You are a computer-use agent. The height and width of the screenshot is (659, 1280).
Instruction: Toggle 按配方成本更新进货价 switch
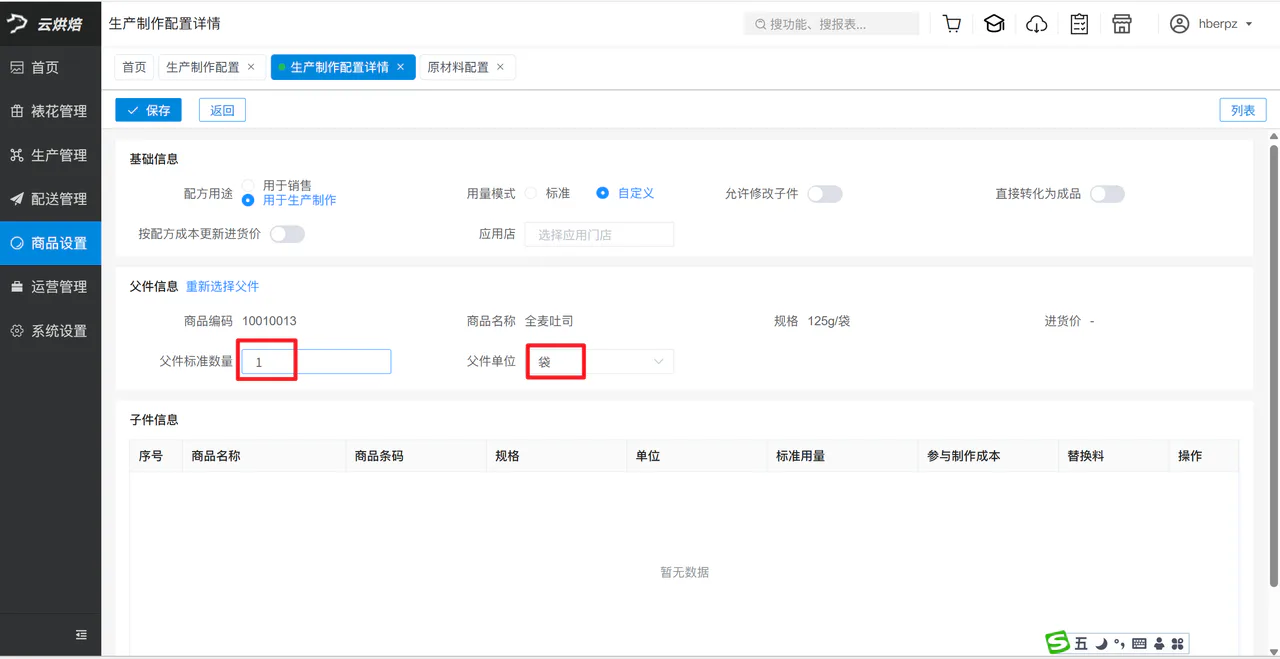287,234
